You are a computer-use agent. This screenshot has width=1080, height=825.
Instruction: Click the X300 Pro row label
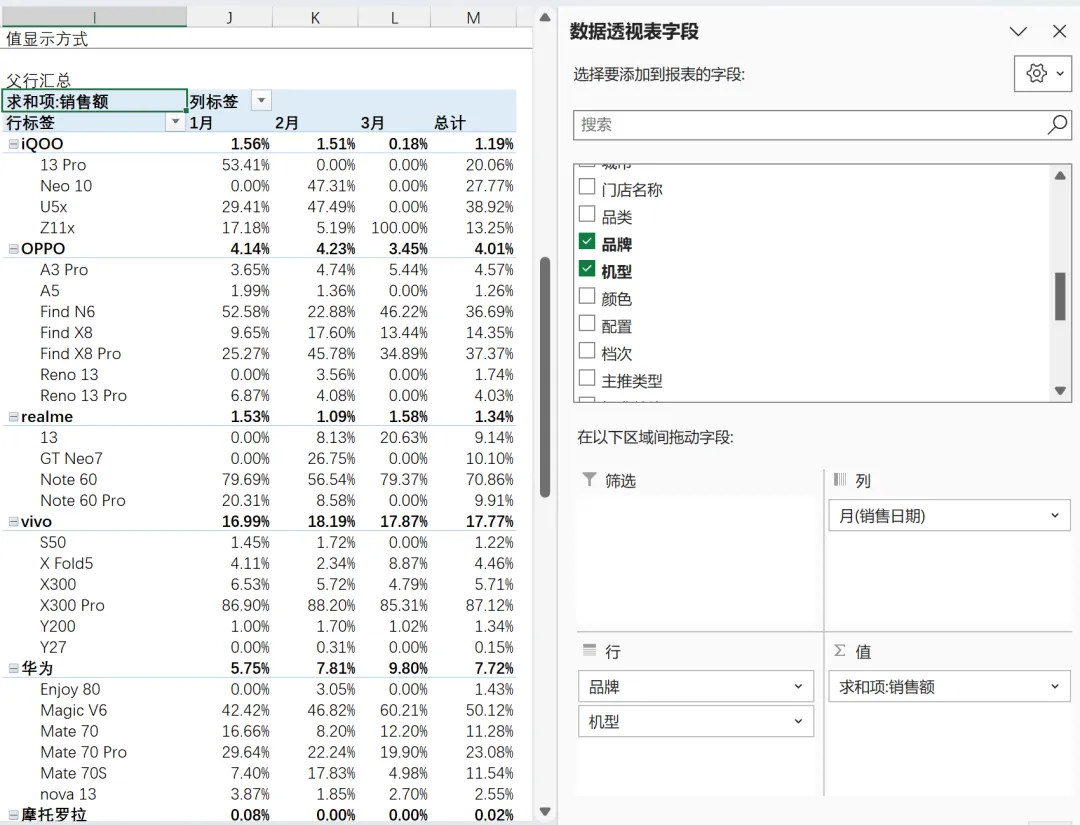coord(72,605)
